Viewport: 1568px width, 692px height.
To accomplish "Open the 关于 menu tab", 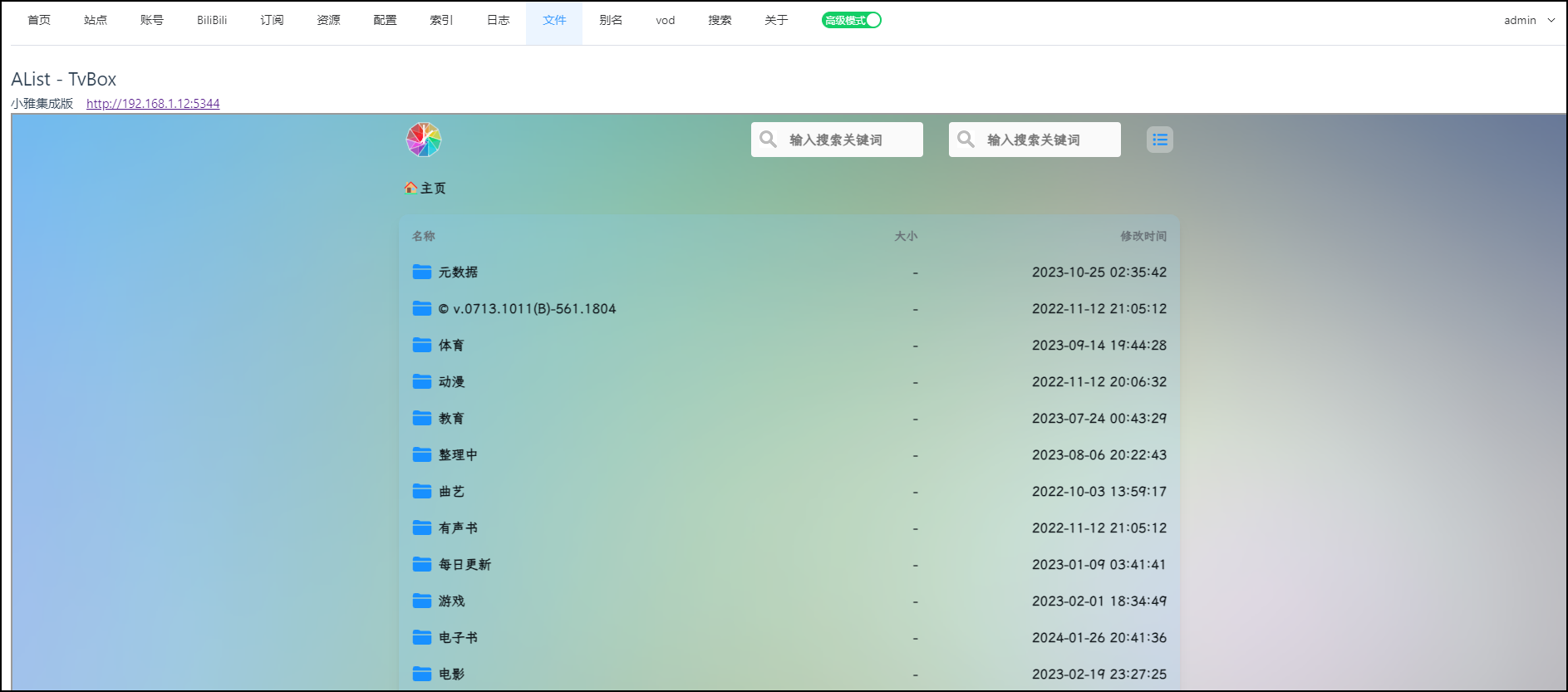I will (776, 20).
